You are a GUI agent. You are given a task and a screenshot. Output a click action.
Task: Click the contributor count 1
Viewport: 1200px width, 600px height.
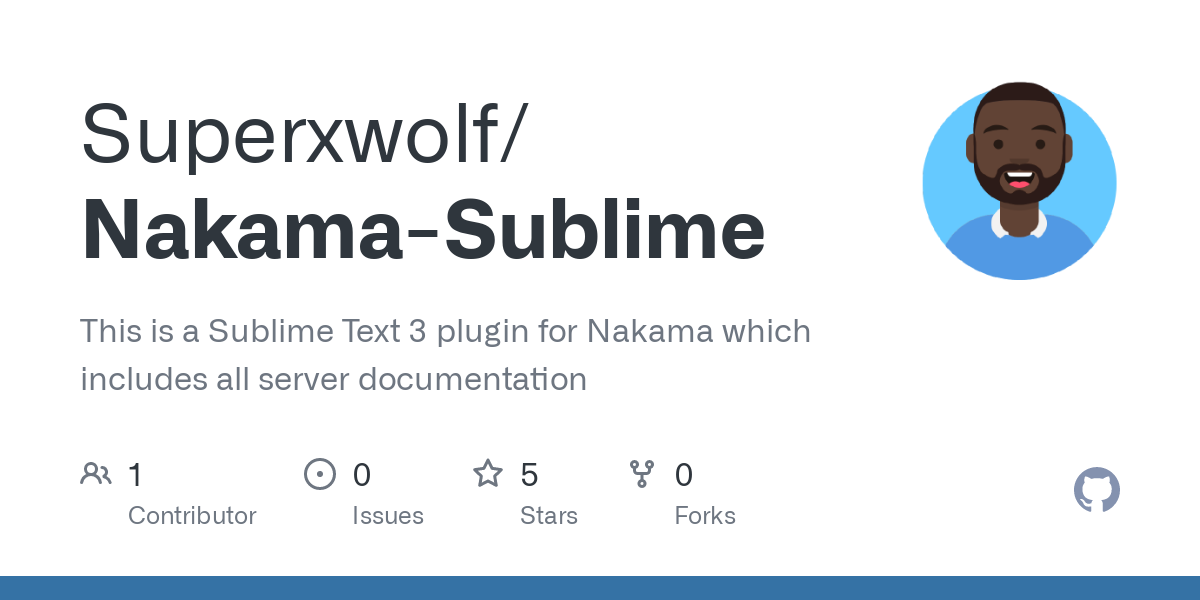[136, 474]
